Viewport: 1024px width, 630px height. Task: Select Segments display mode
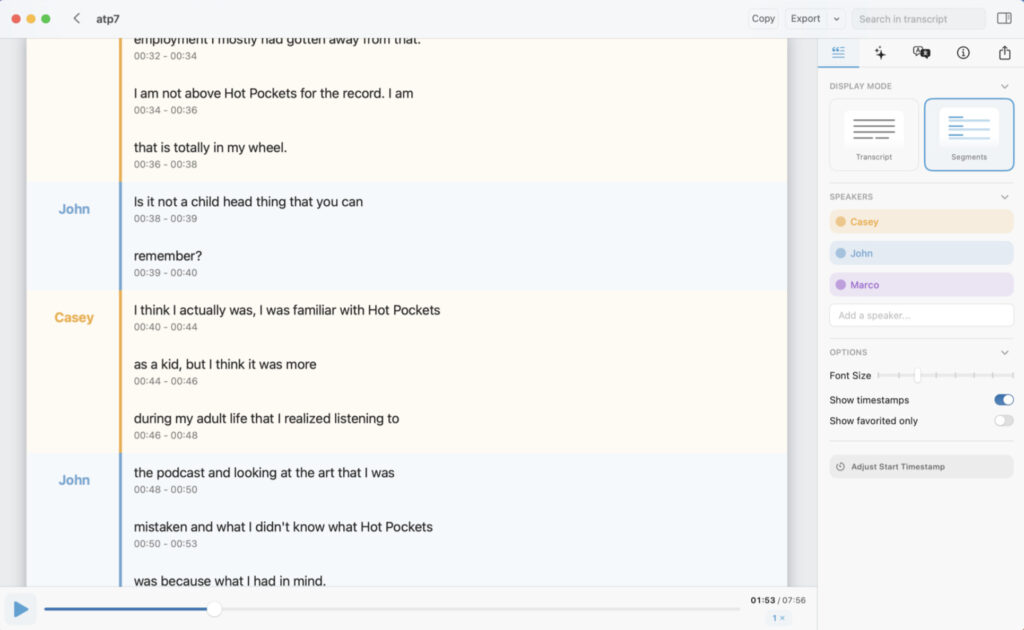969,134
